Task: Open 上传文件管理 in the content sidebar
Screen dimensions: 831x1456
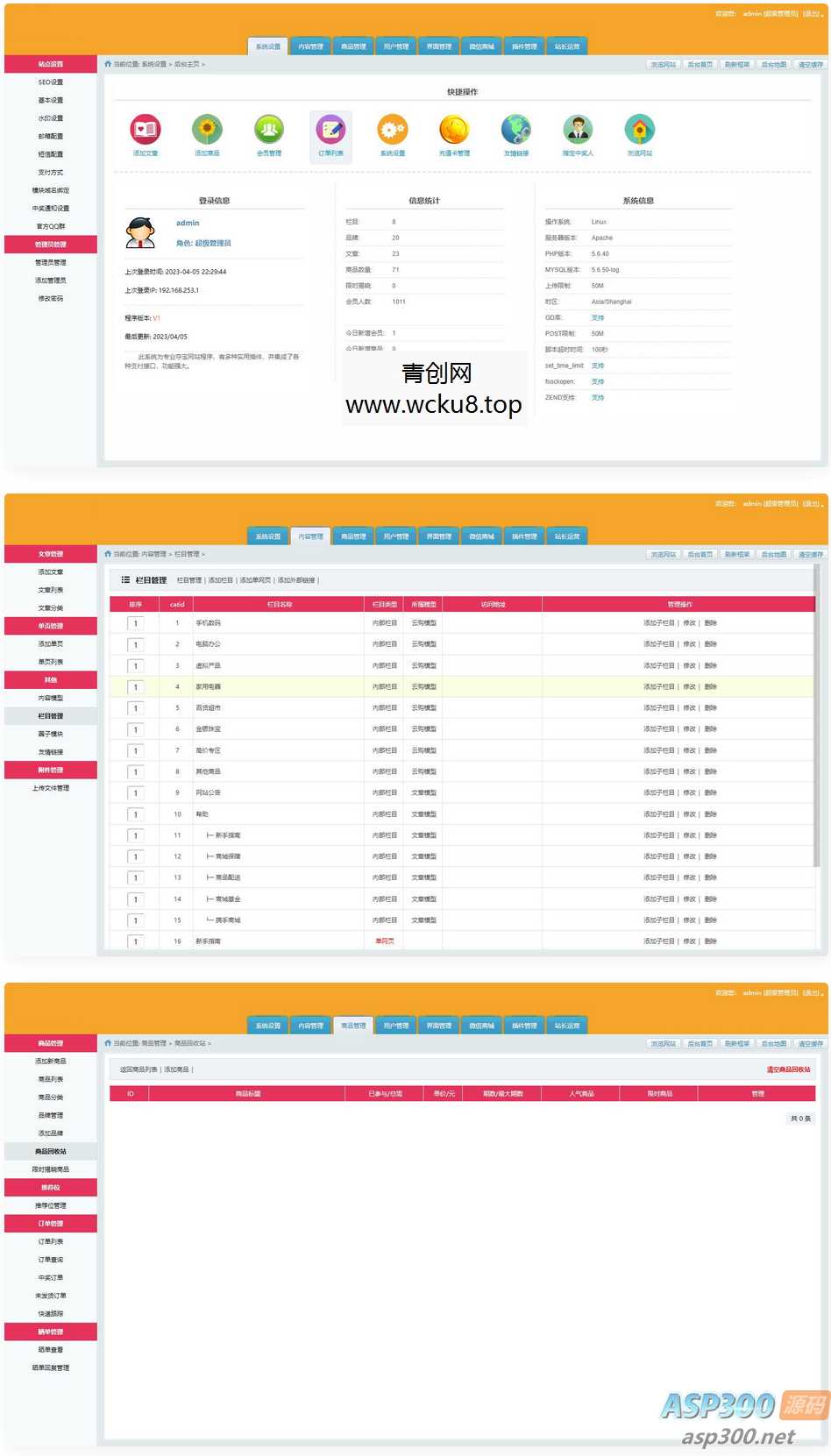Action: pos(51,788)
